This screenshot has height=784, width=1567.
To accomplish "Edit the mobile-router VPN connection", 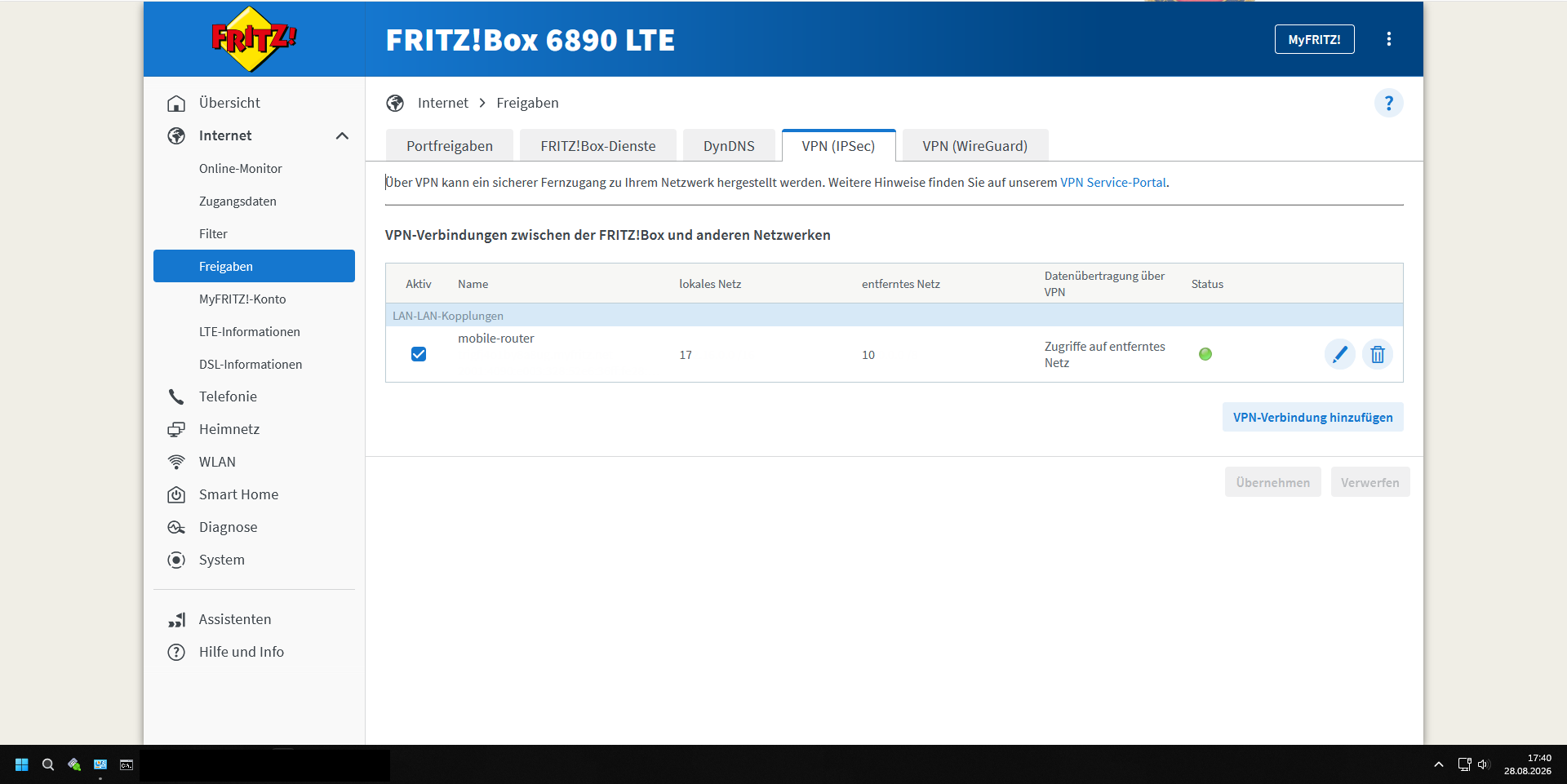I will pos(1339,354).
